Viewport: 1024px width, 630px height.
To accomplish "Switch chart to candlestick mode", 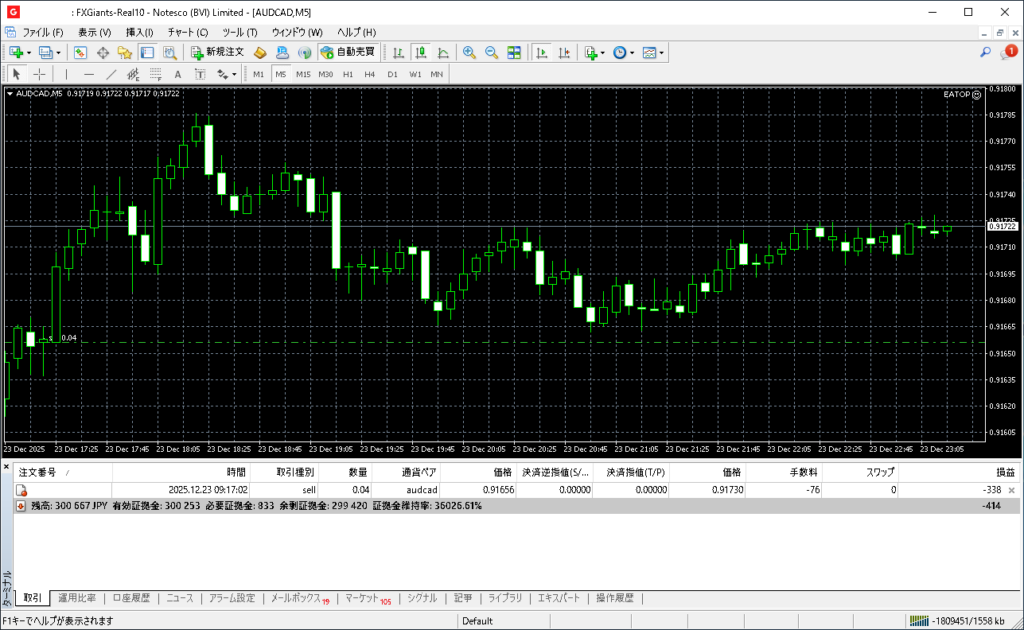I will tap(421, 52).
